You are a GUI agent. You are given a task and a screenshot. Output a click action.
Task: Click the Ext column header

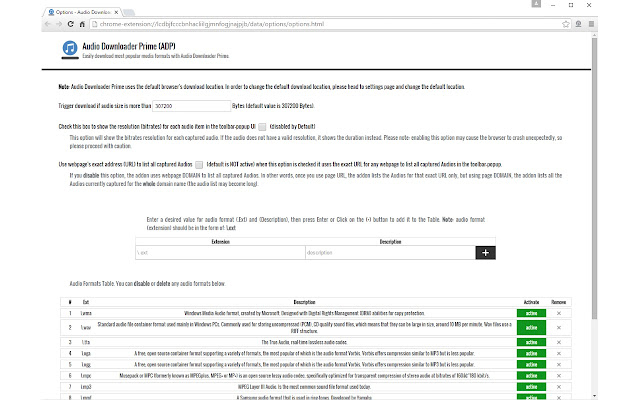86,302
